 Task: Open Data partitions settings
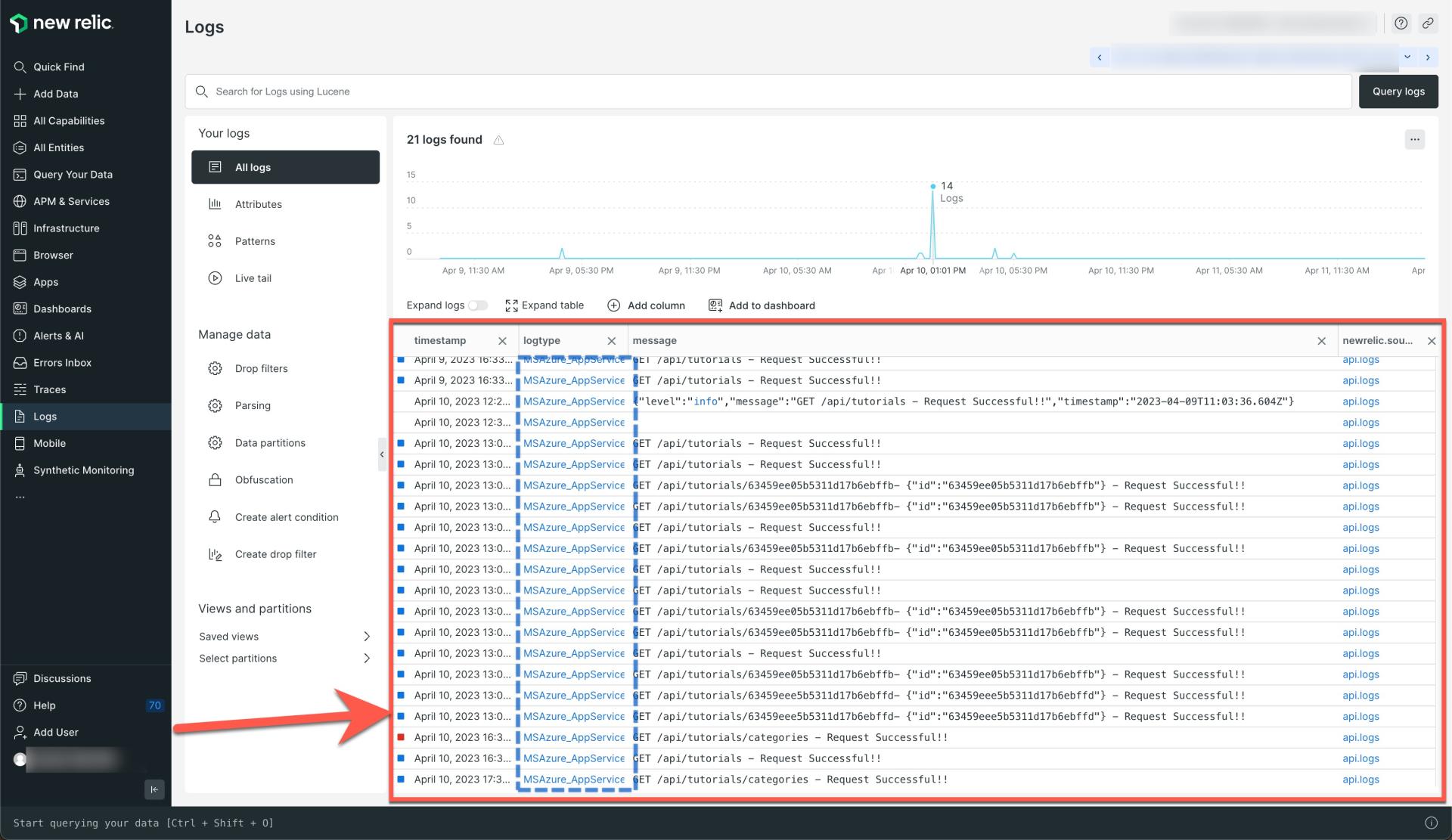pos(269,442)
